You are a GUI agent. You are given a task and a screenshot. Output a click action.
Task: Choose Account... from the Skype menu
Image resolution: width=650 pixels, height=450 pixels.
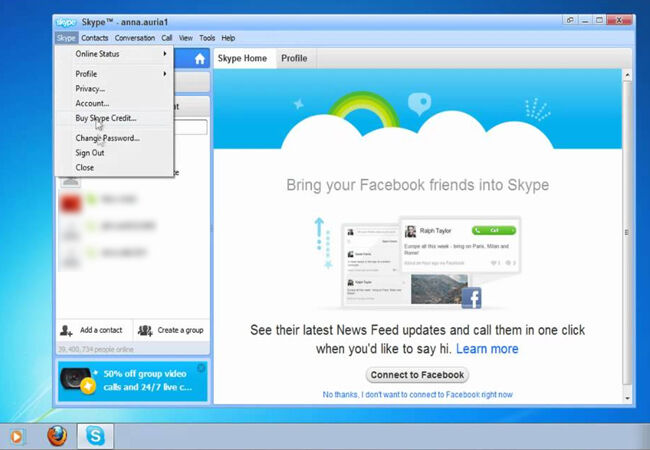tap(114, 103)
